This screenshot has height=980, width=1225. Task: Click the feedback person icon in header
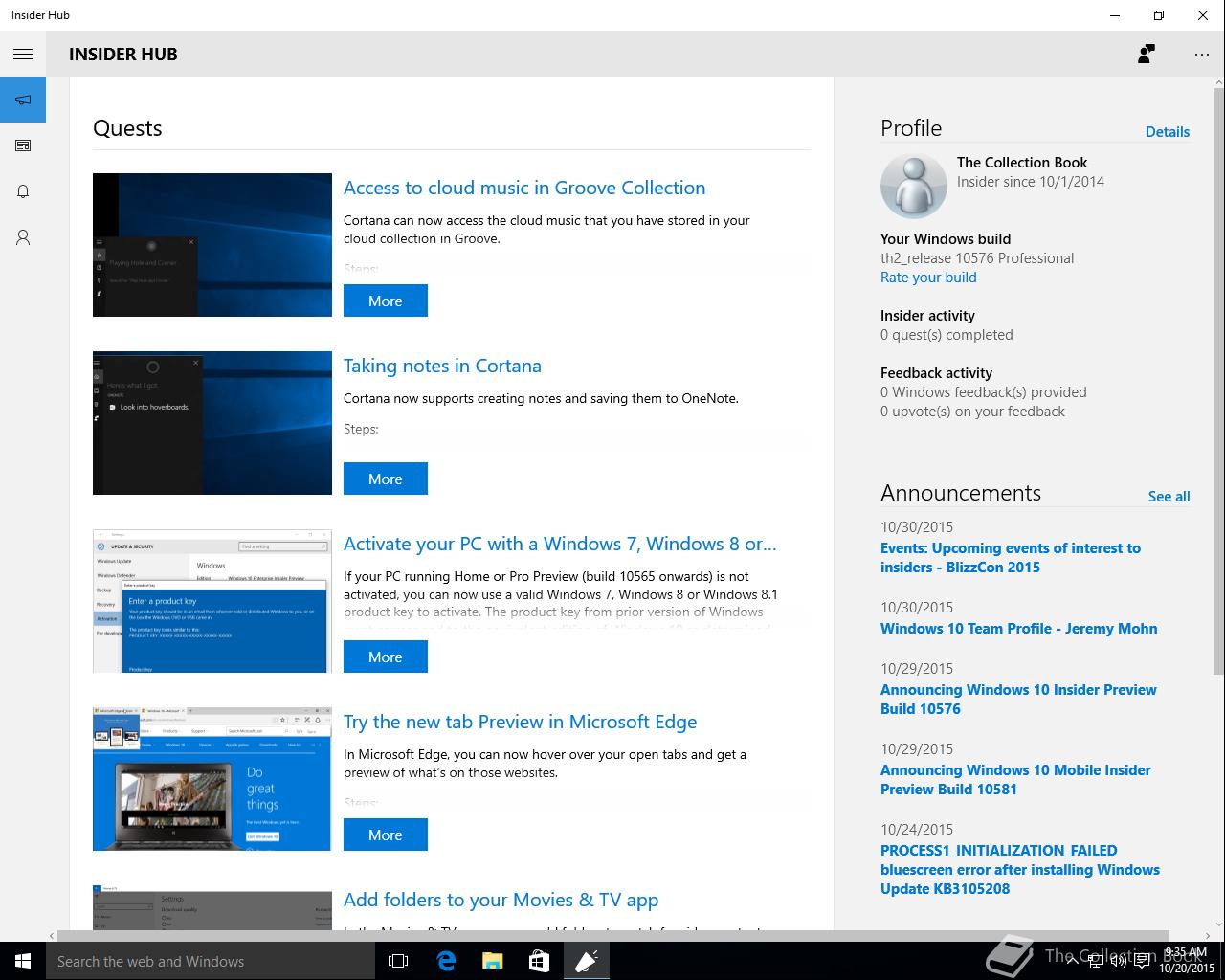coord(1146,55)
